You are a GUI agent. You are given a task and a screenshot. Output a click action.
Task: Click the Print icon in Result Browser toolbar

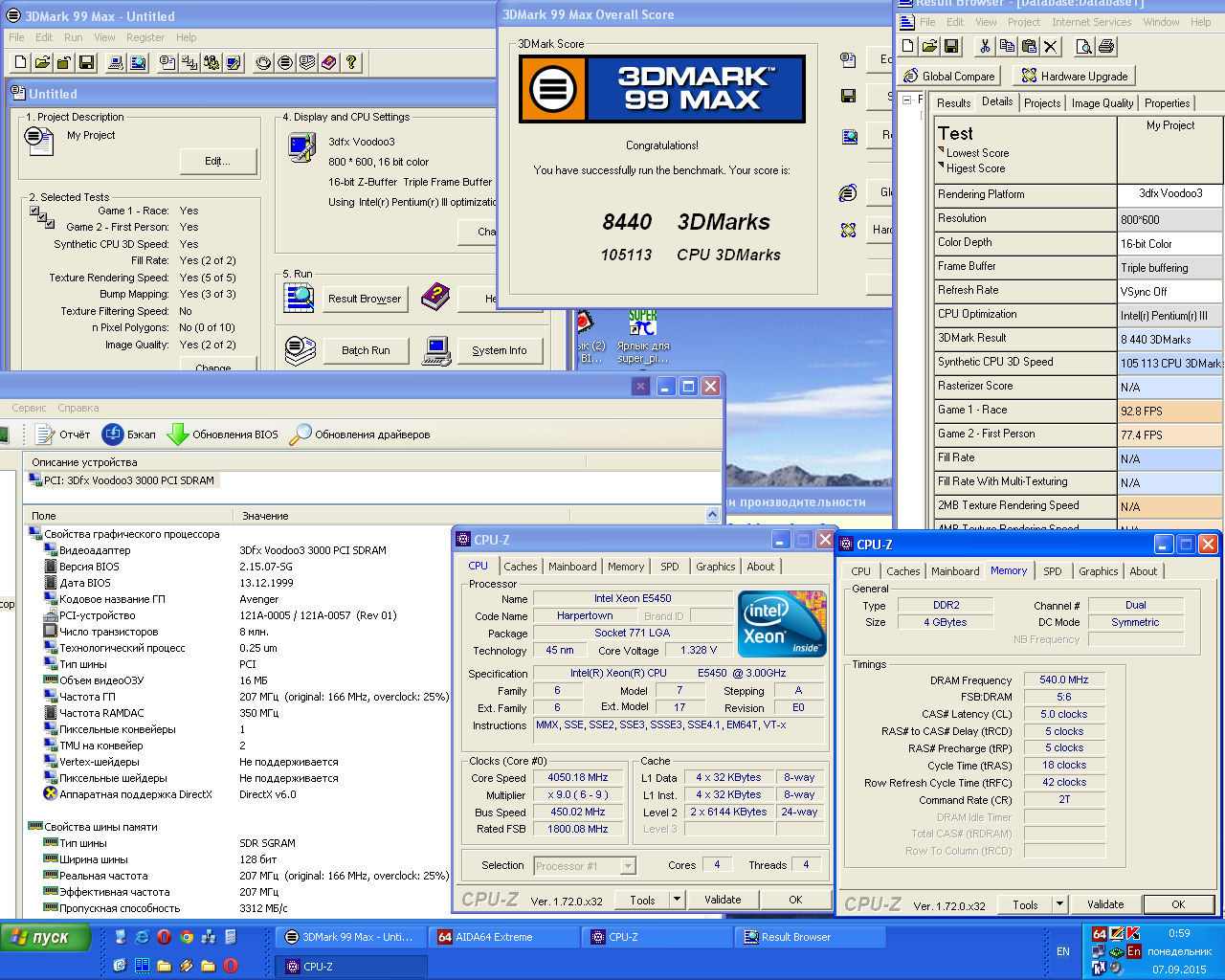pyautogui.click(x=1106, y=46)
